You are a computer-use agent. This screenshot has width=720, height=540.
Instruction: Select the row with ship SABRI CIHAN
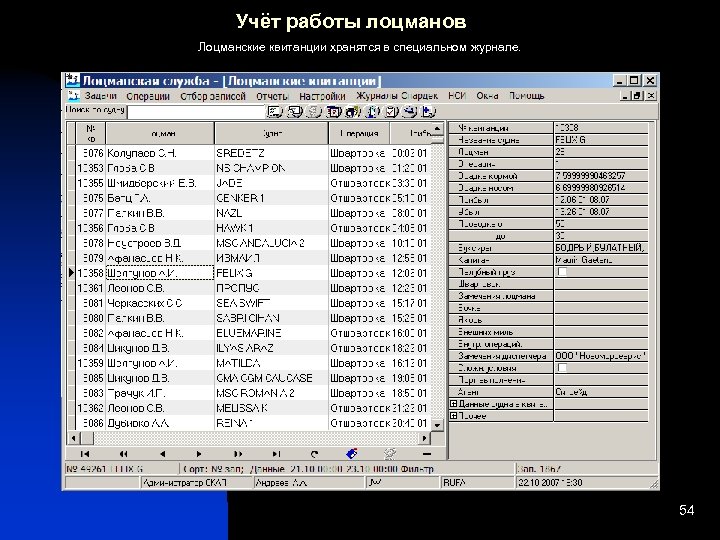(254, 318)
